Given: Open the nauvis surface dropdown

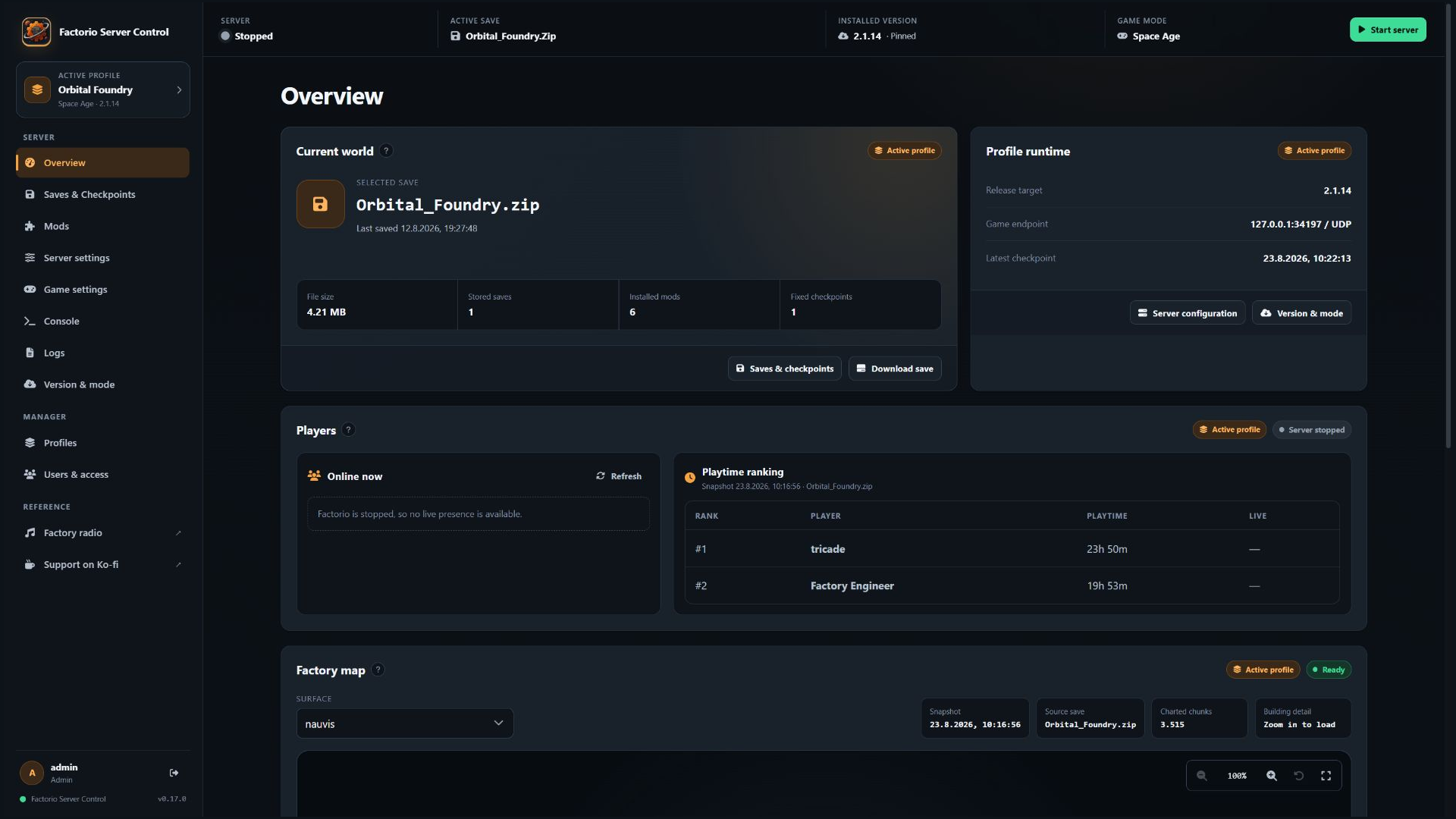Looking at the screenshot, I should 405,723.
